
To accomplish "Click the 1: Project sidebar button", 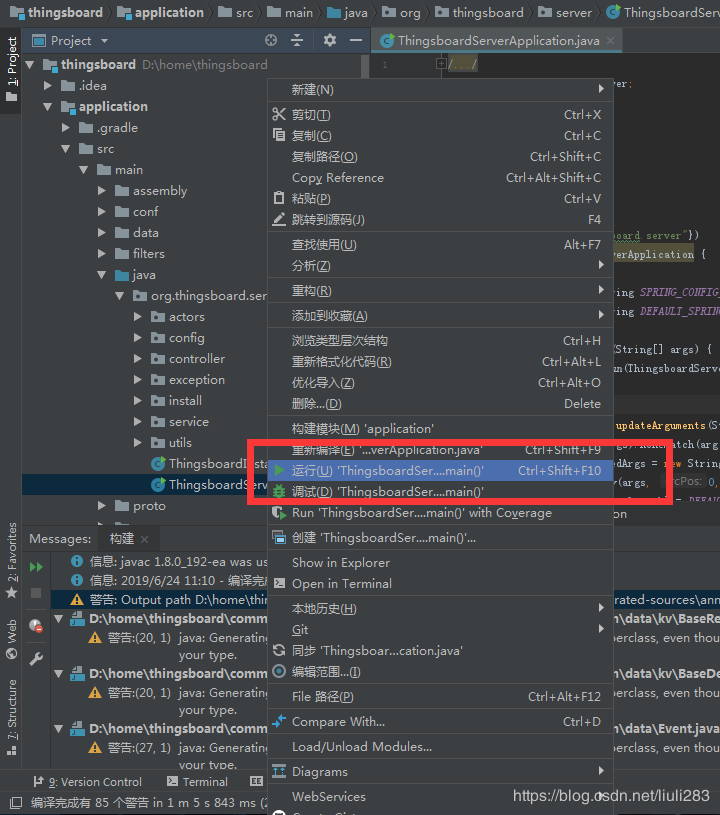I will point(11,69).
